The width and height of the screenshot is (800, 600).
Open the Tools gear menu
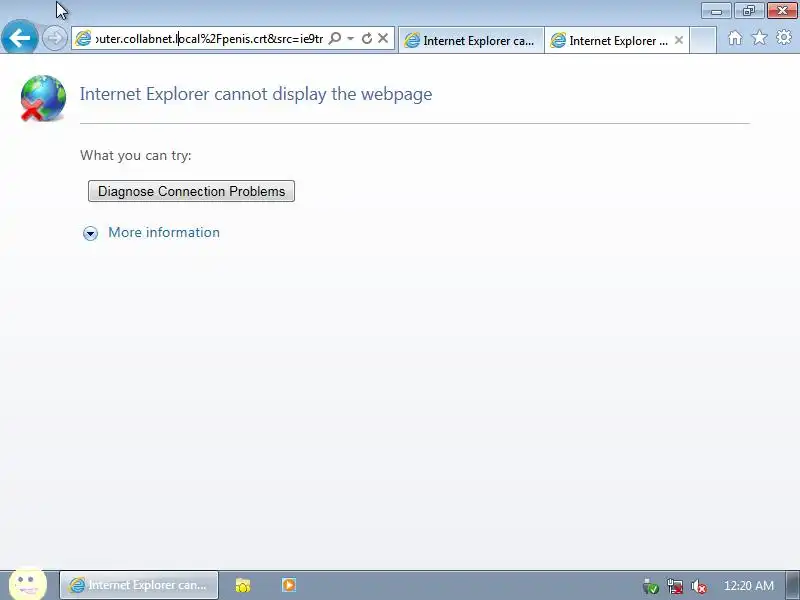pos(784,37)
